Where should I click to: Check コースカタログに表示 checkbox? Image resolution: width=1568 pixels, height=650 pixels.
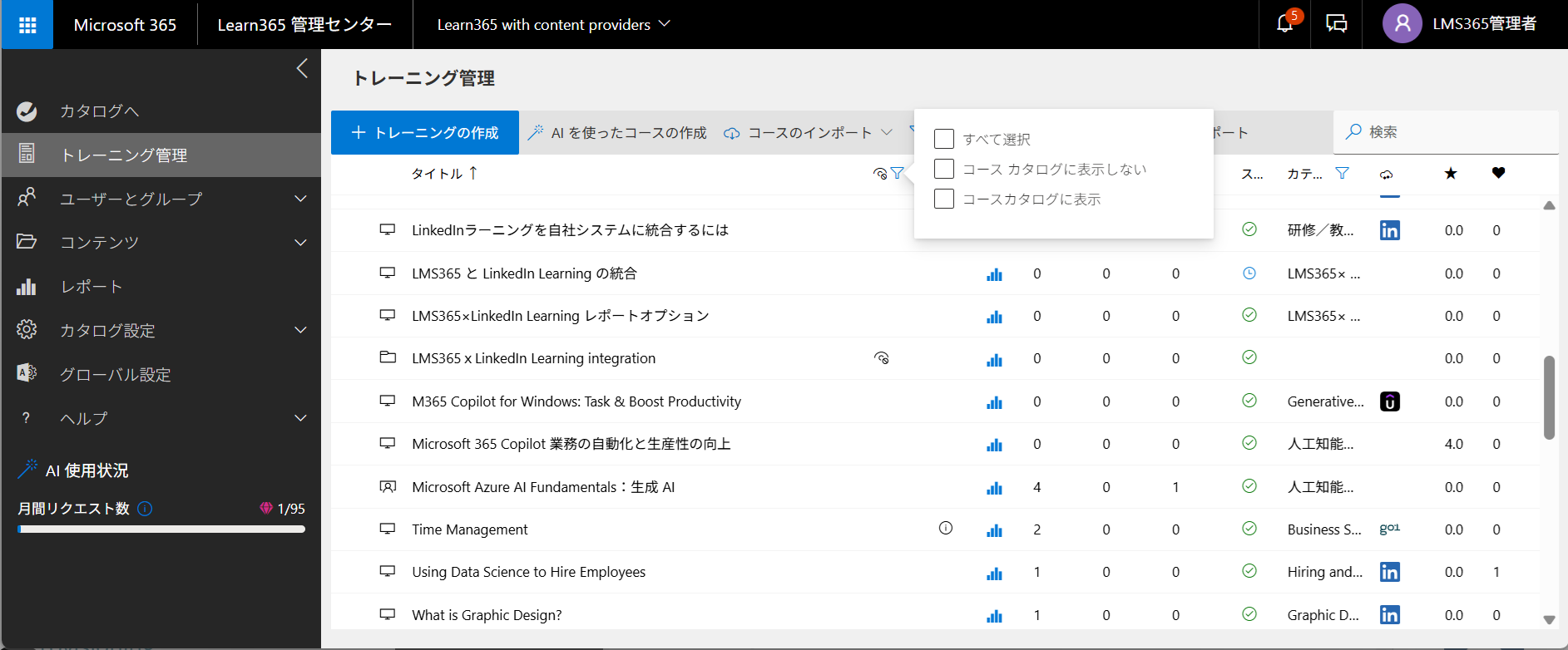tap(944, 199)
